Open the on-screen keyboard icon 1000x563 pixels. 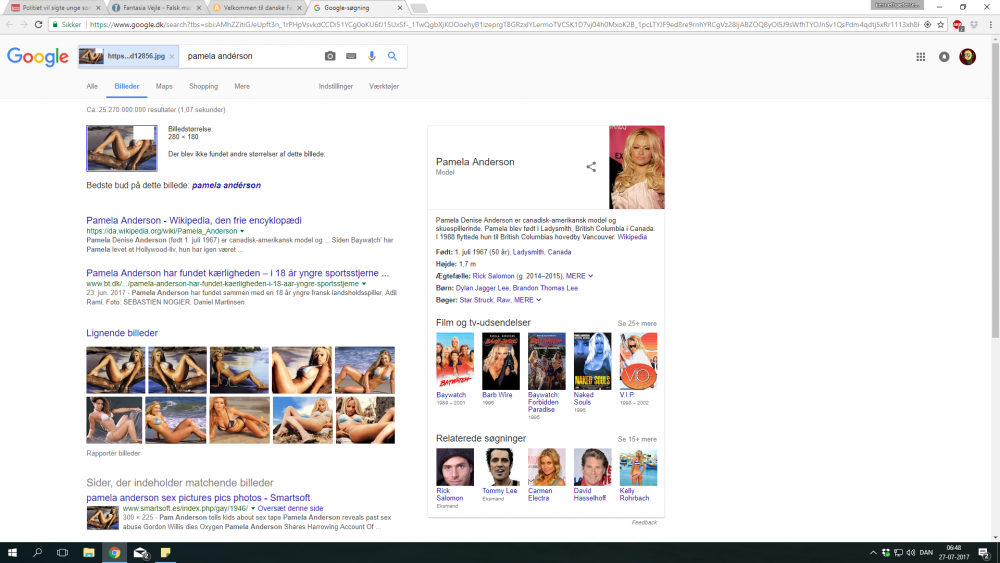(x=351, y=56)
